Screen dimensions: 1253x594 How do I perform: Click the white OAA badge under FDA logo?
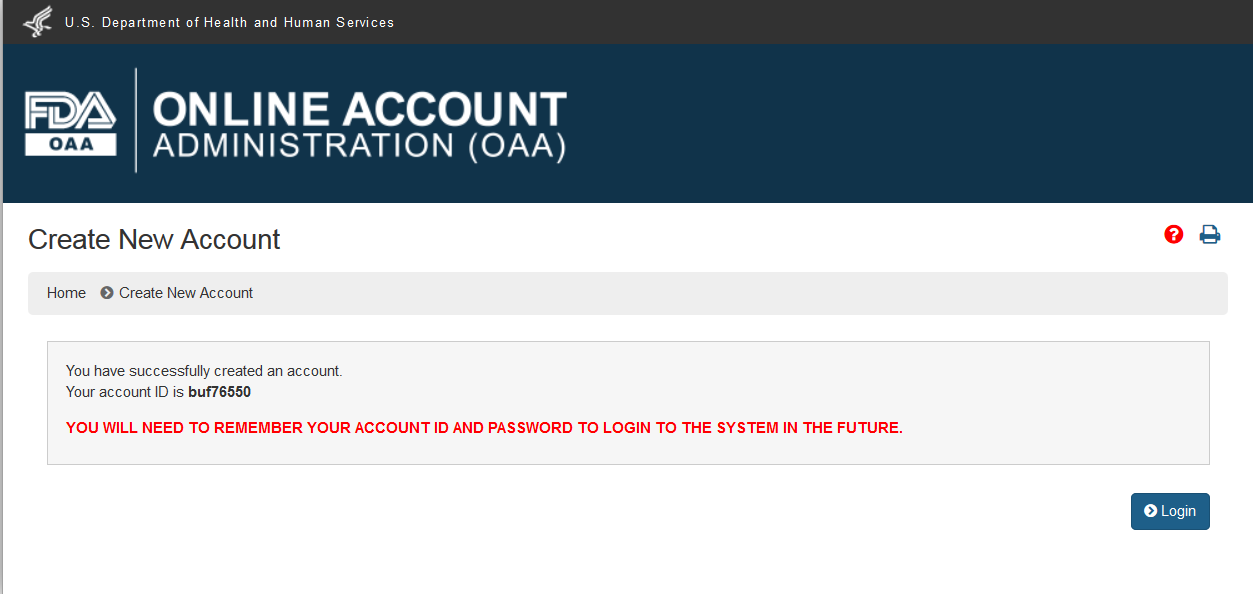[x=70, y=145]
